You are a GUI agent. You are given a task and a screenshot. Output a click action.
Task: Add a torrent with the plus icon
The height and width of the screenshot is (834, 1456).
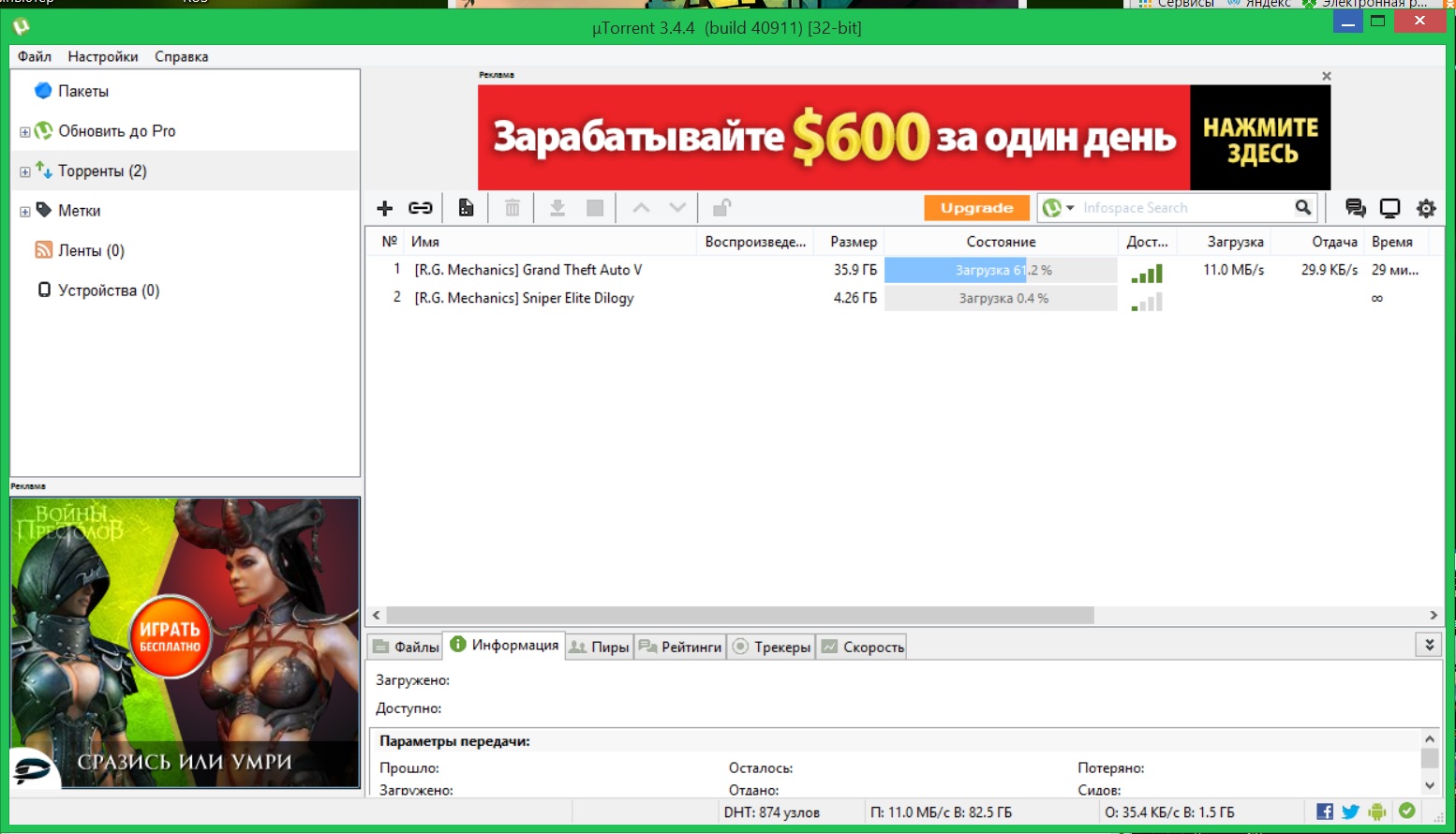tap(384, 208)
